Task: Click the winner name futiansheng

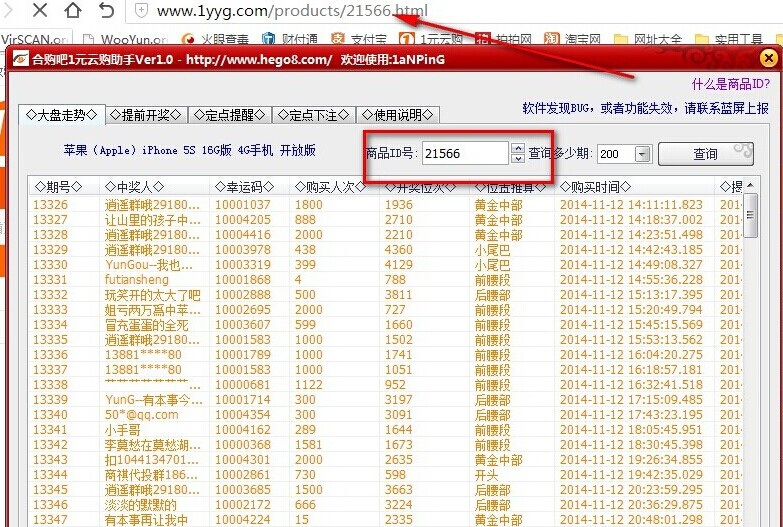Action: [137, 280]
